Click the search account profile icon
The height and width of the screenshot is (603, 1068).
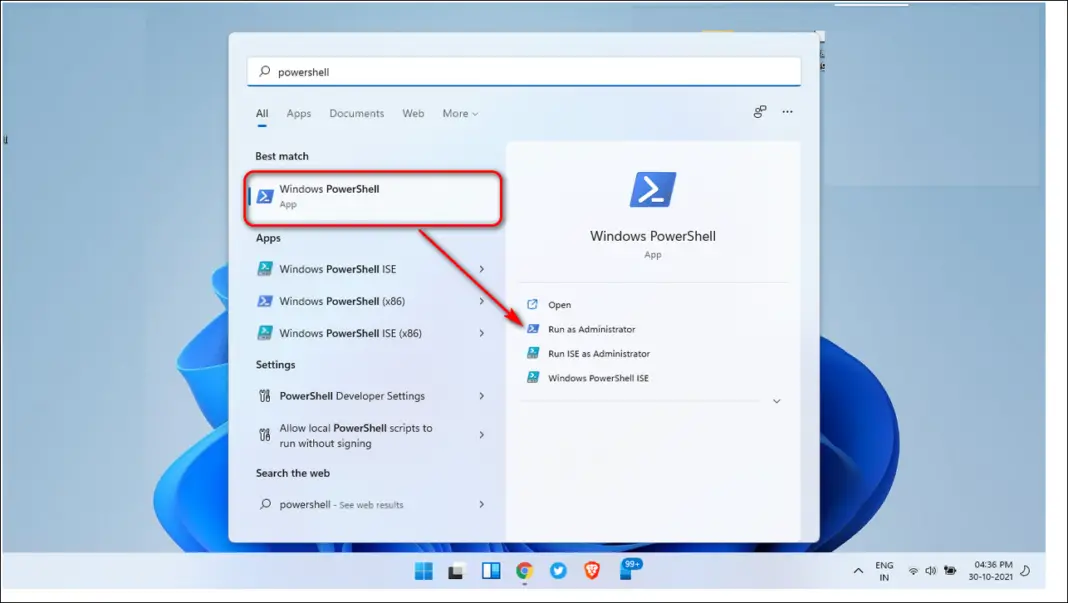[x=759, y=112]
